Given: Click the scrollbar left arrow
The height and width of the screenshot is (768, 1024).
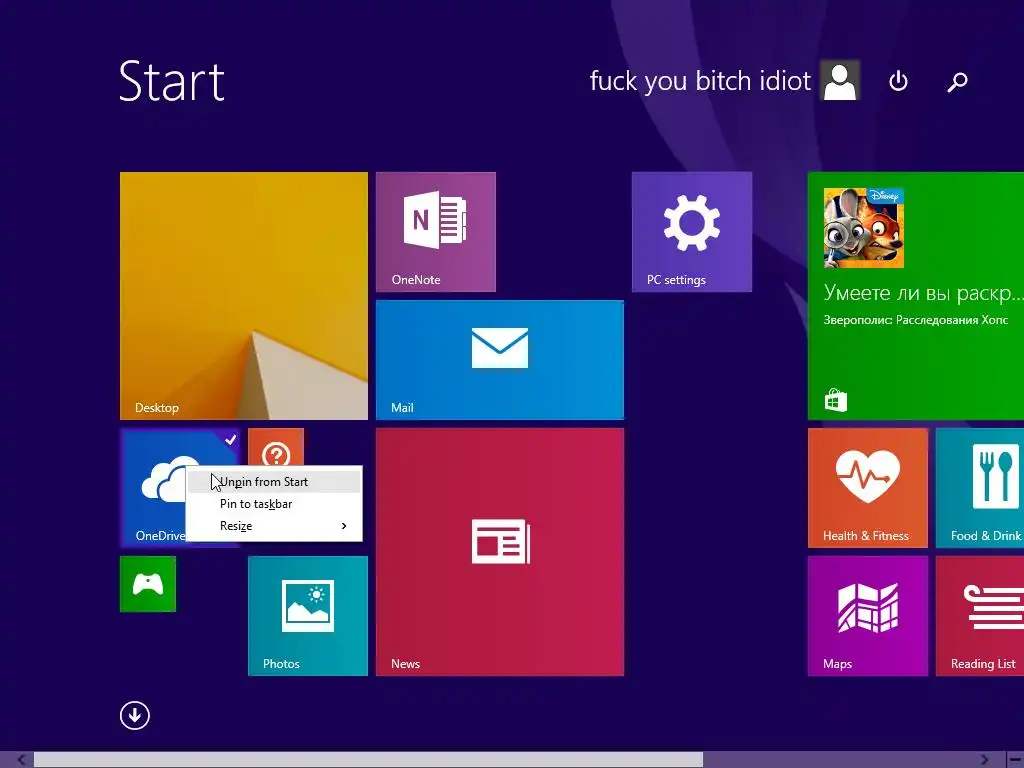Looking at the screenshot, I should 20,760.
